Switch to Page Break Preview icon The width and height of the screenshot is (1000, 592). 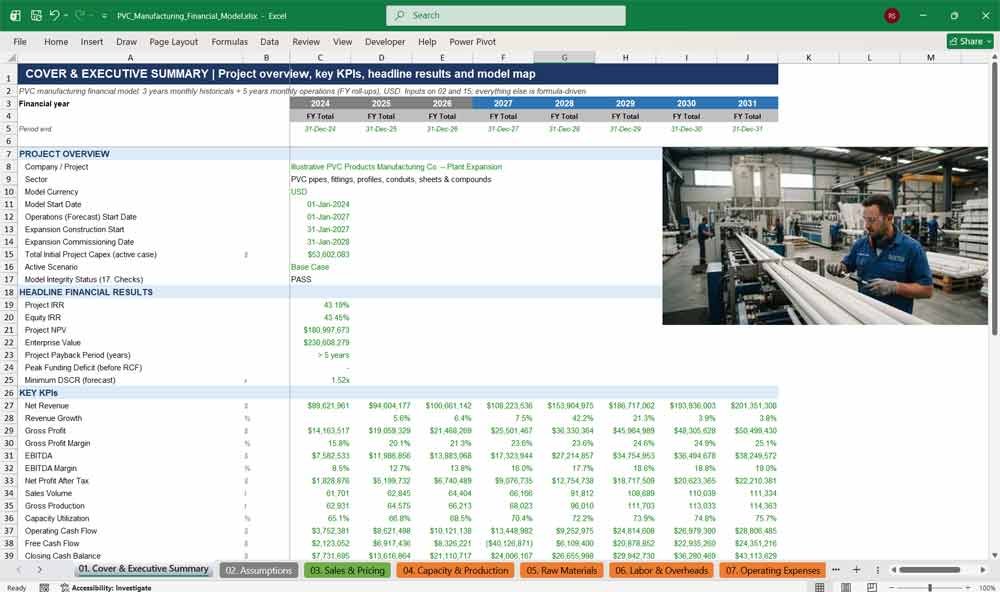point(872,587)
